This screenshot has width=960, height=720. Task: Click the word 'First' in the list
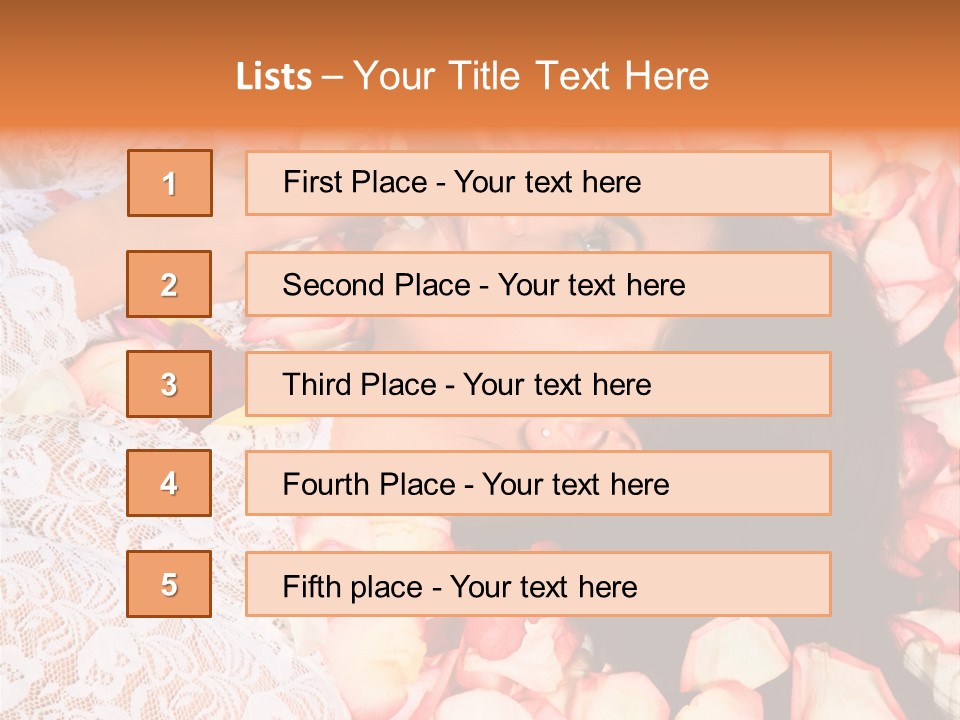313,182
